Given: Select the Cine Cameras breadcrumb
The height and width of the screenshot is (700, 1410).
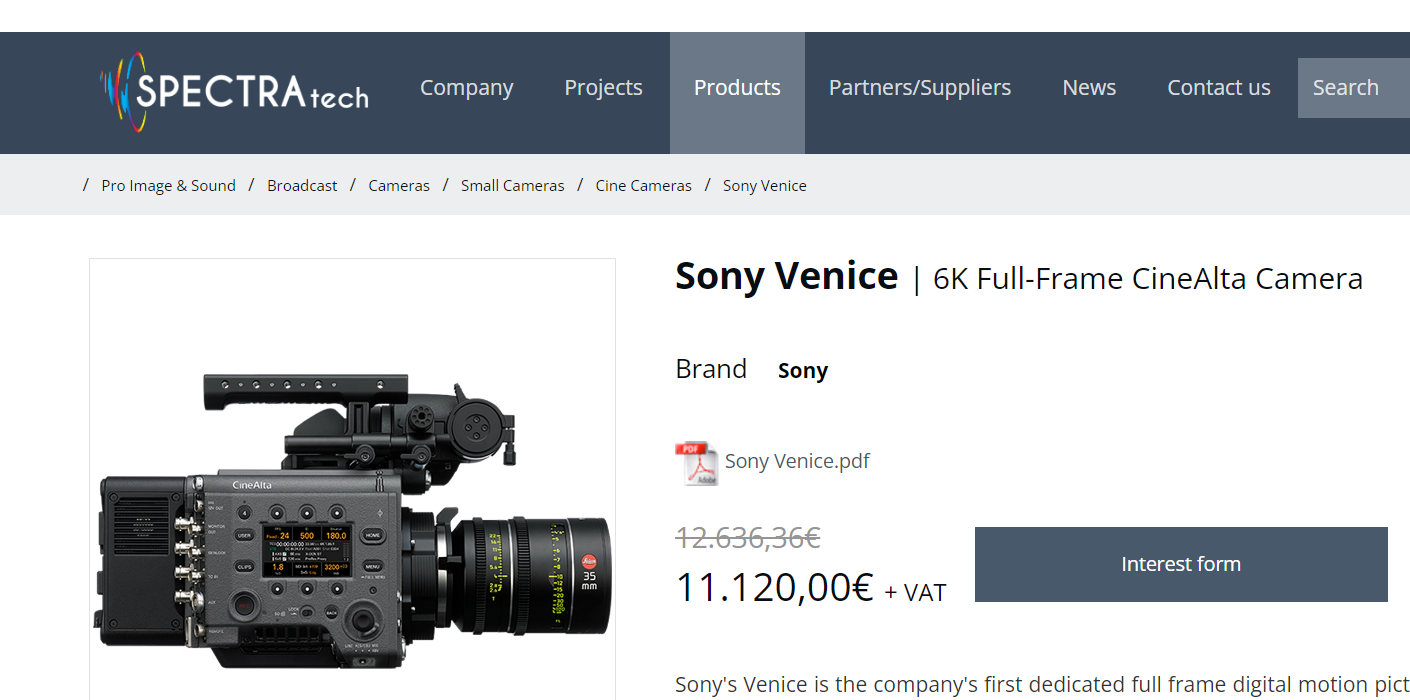Looking at the screenshot, I should click(x=643, y=186).
